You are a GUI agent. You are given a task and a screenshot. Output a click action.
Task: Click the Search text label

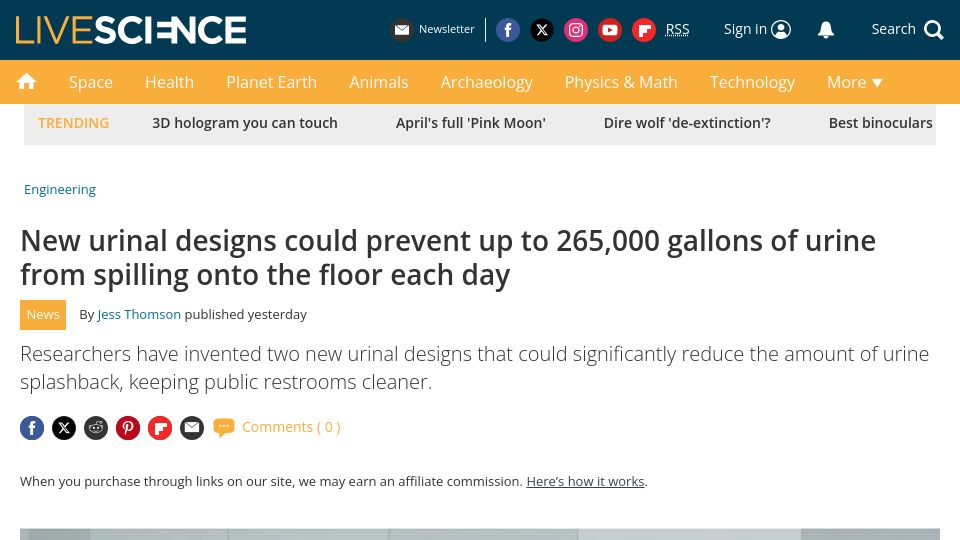[x=893, y=29]
